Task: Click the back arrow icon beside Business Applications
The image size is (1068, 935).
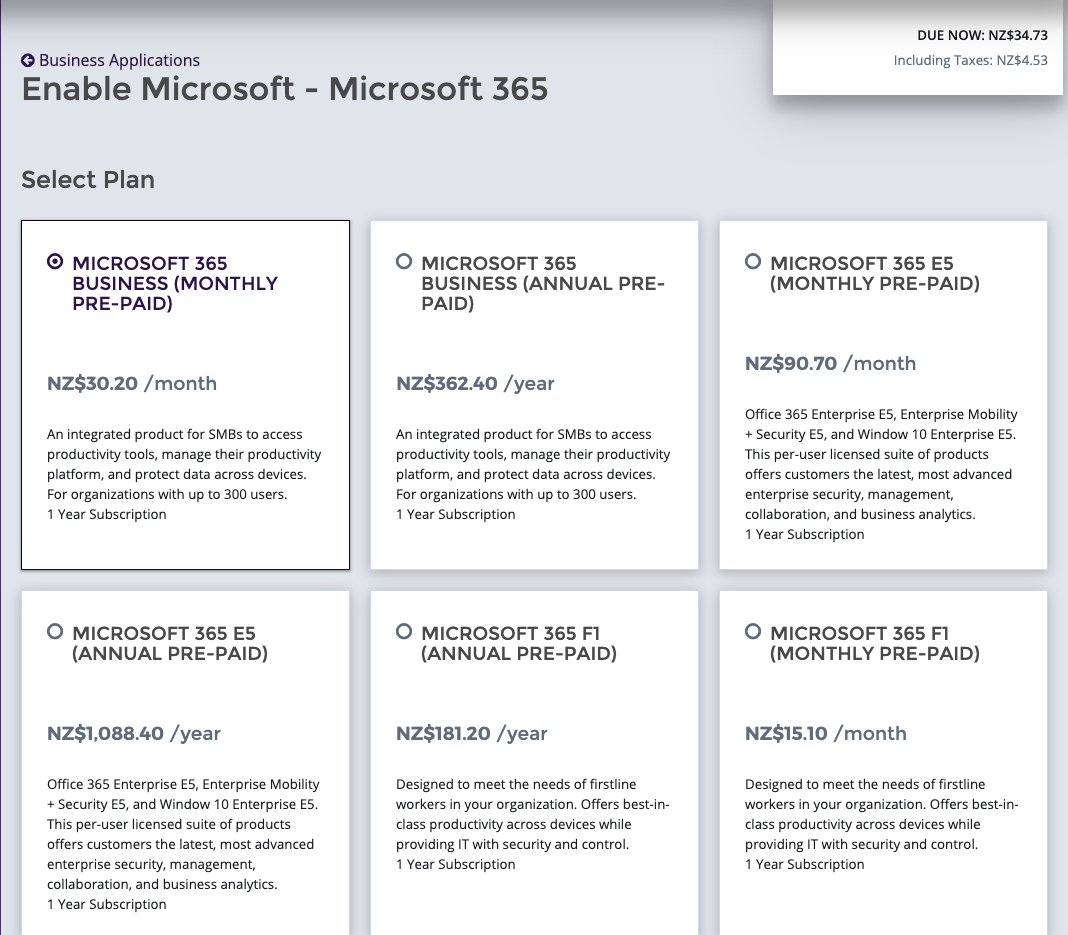Action: click(28, 61)
